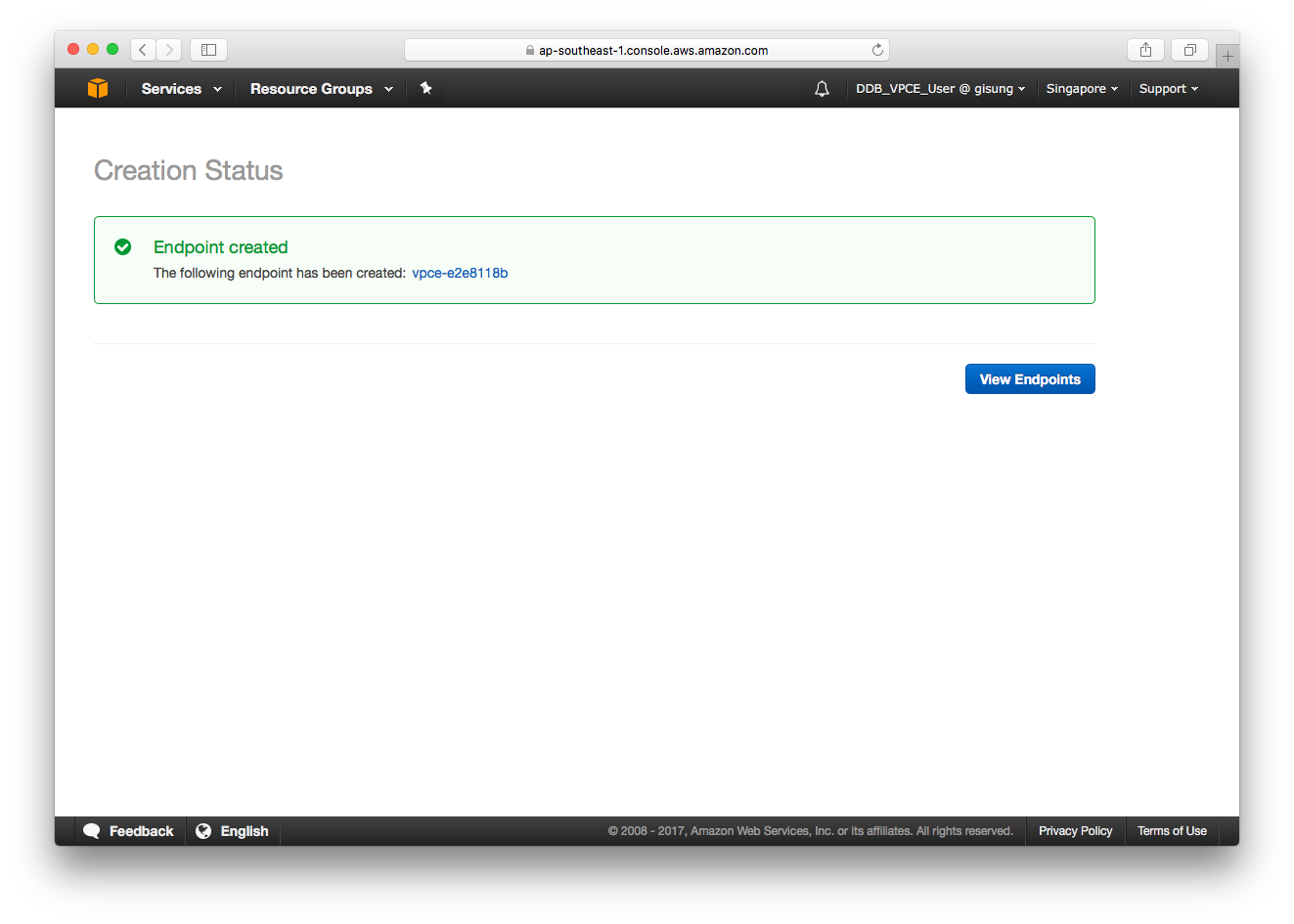The image size is (1294, 924).
Task: Close the Safari window with red button
Action: (73, 49)
